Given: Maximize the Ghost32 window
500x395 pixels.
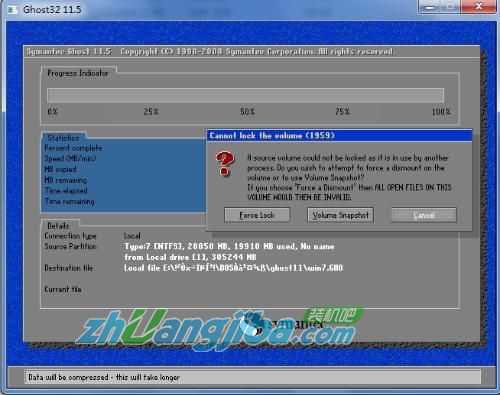Looking at the screenshot, I should click(451, 6).
